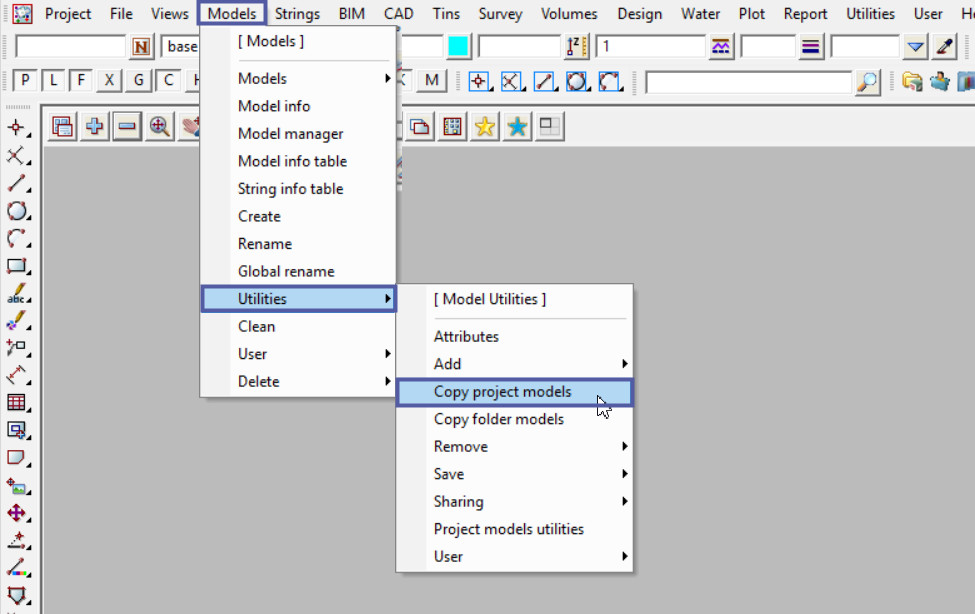Screen dimensions: 975x614
Task: Select the arc tool in the vertical toolbar
Action: pyautogui.click(x=17, y=238)
